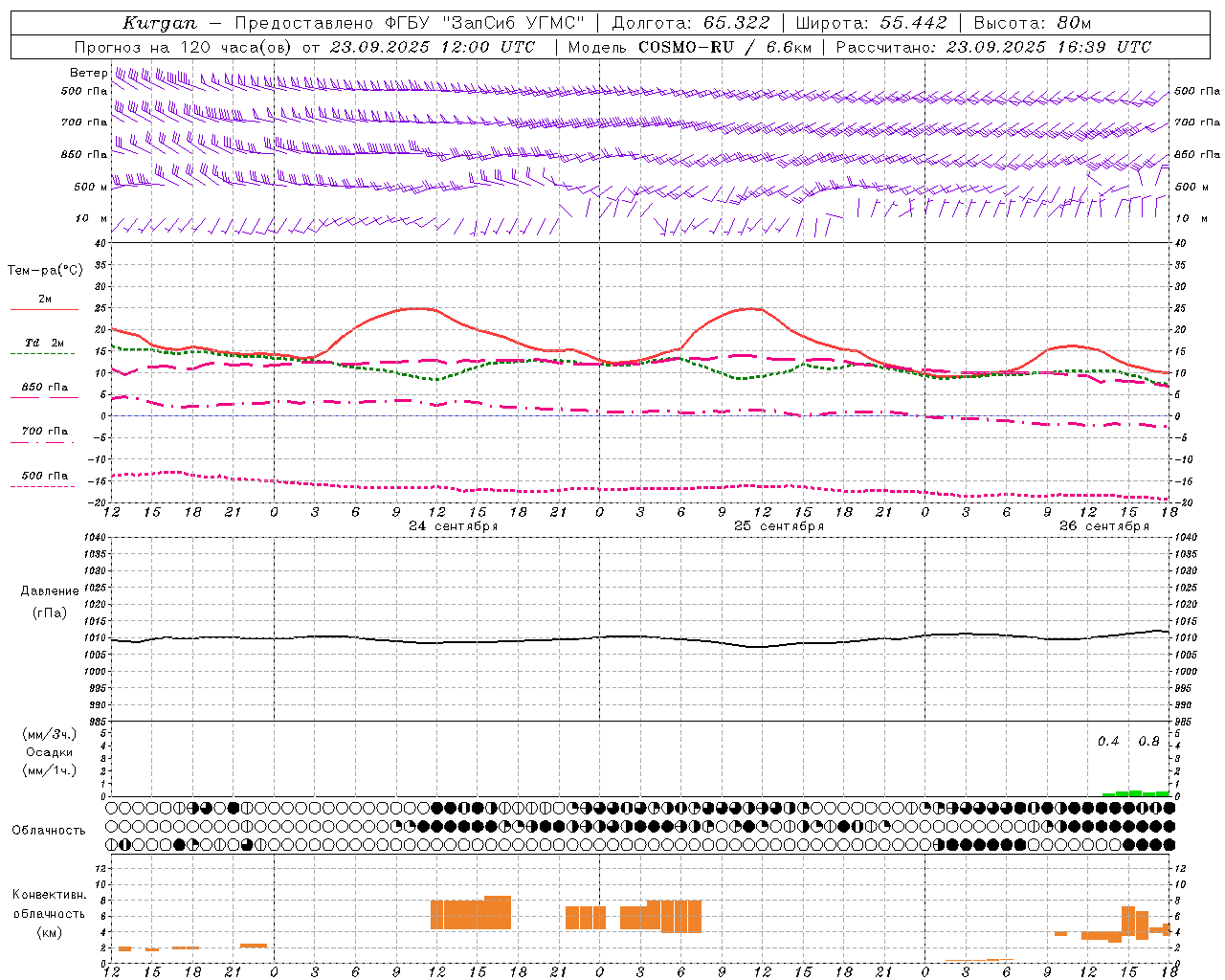
Task: Click the "Облачность" cloud cover label
Action: [x=49, y=831]
